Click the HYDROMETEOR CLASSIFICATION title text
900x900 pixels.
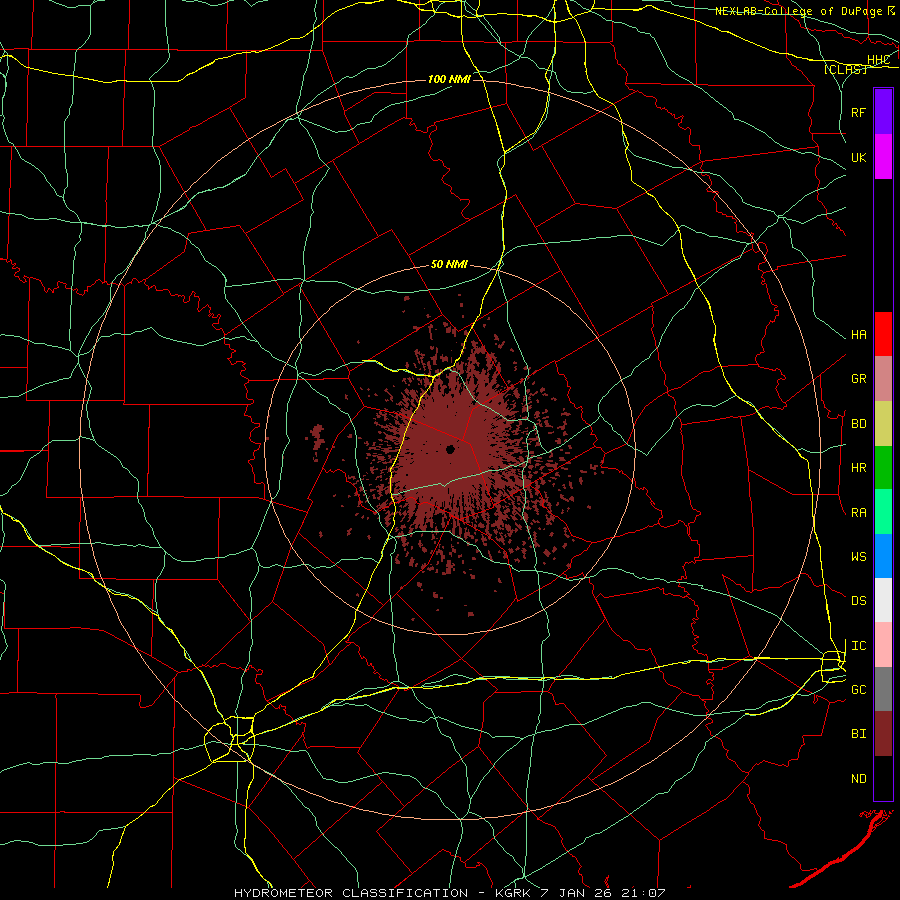pyautogui.click(x=351, y=893)
